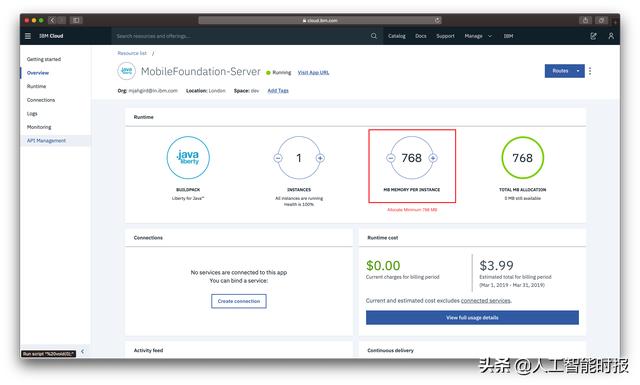Select Overview in sidebar
This screenshot has width=640, height=385.
[x=38, y=73]
